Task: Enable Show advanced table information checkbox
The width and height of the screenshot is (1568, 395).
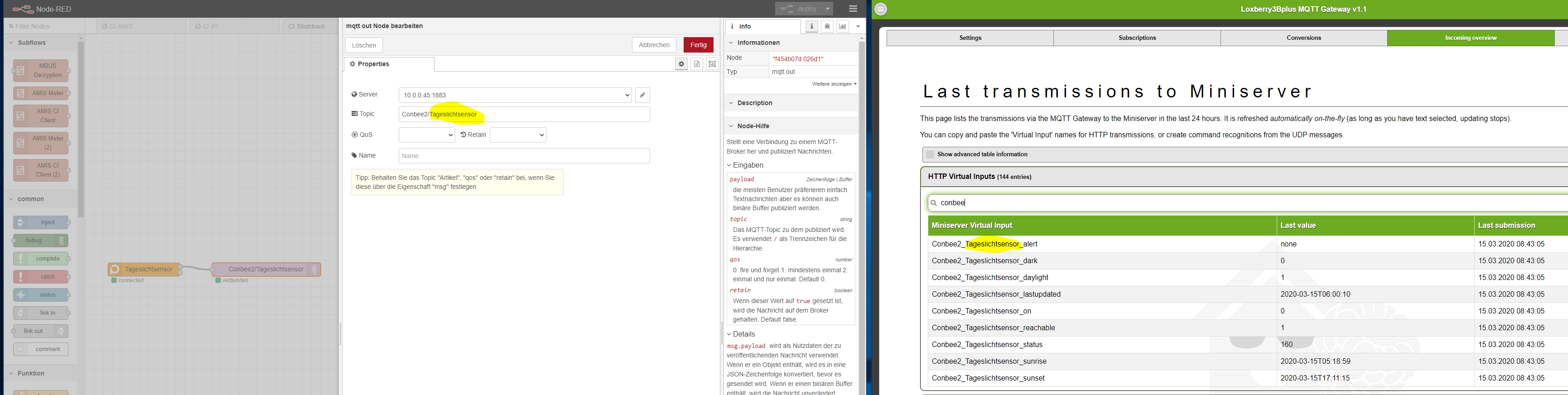Action: 930,154
